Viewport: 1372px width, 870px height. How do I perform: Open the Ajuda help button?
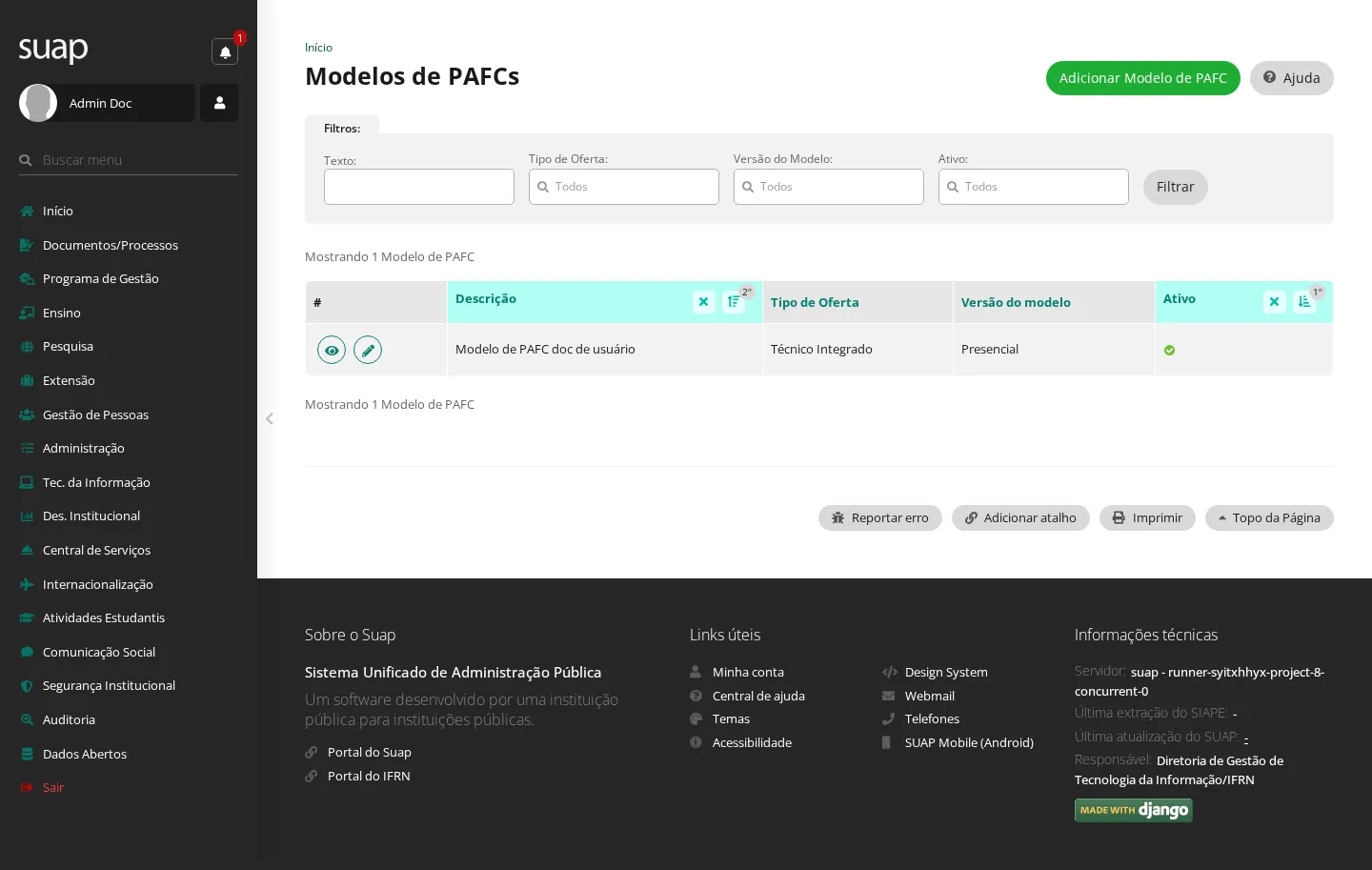click(x=1292, y=78)
